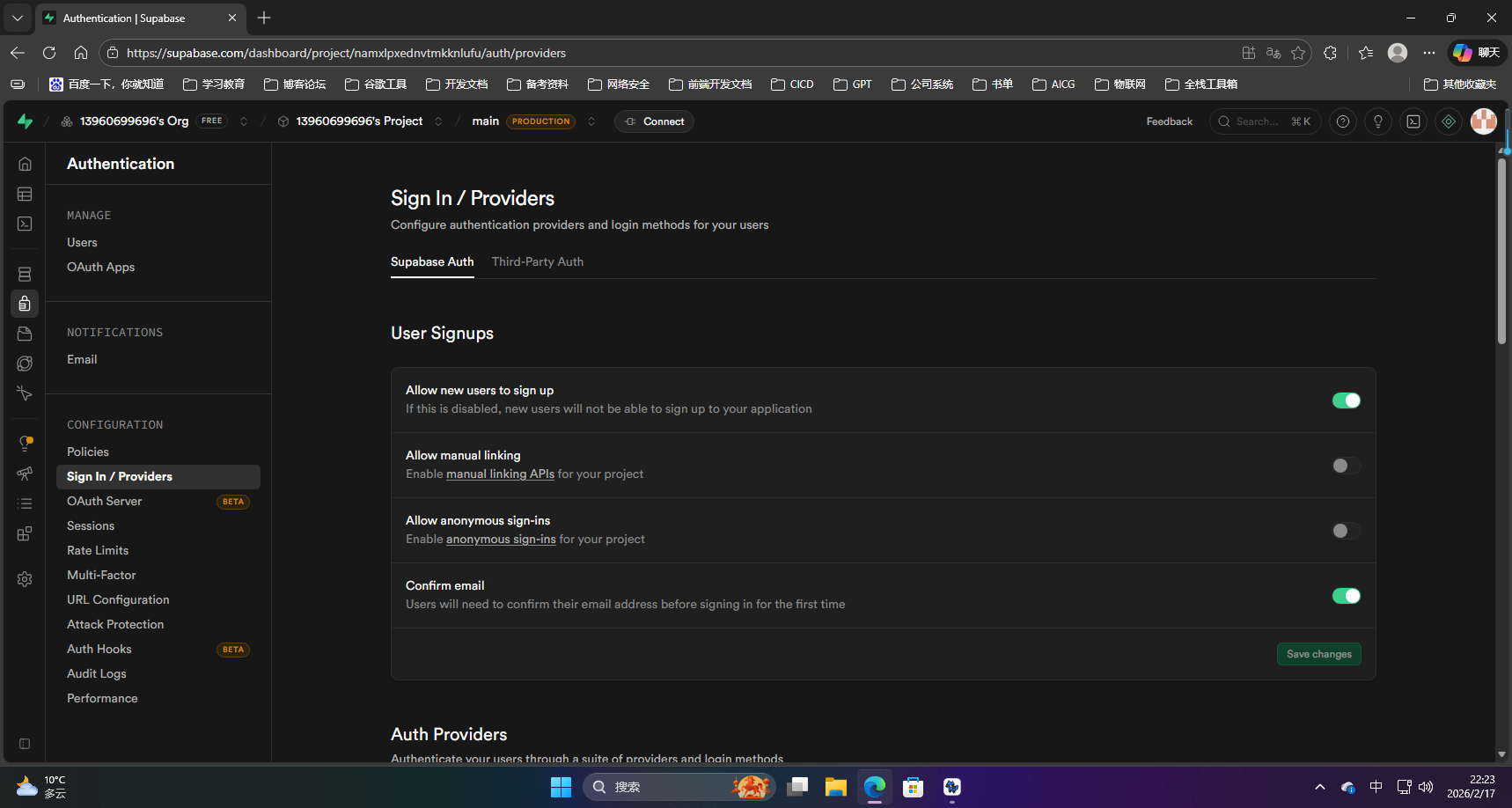Open Feedback button

[1169, 121]
